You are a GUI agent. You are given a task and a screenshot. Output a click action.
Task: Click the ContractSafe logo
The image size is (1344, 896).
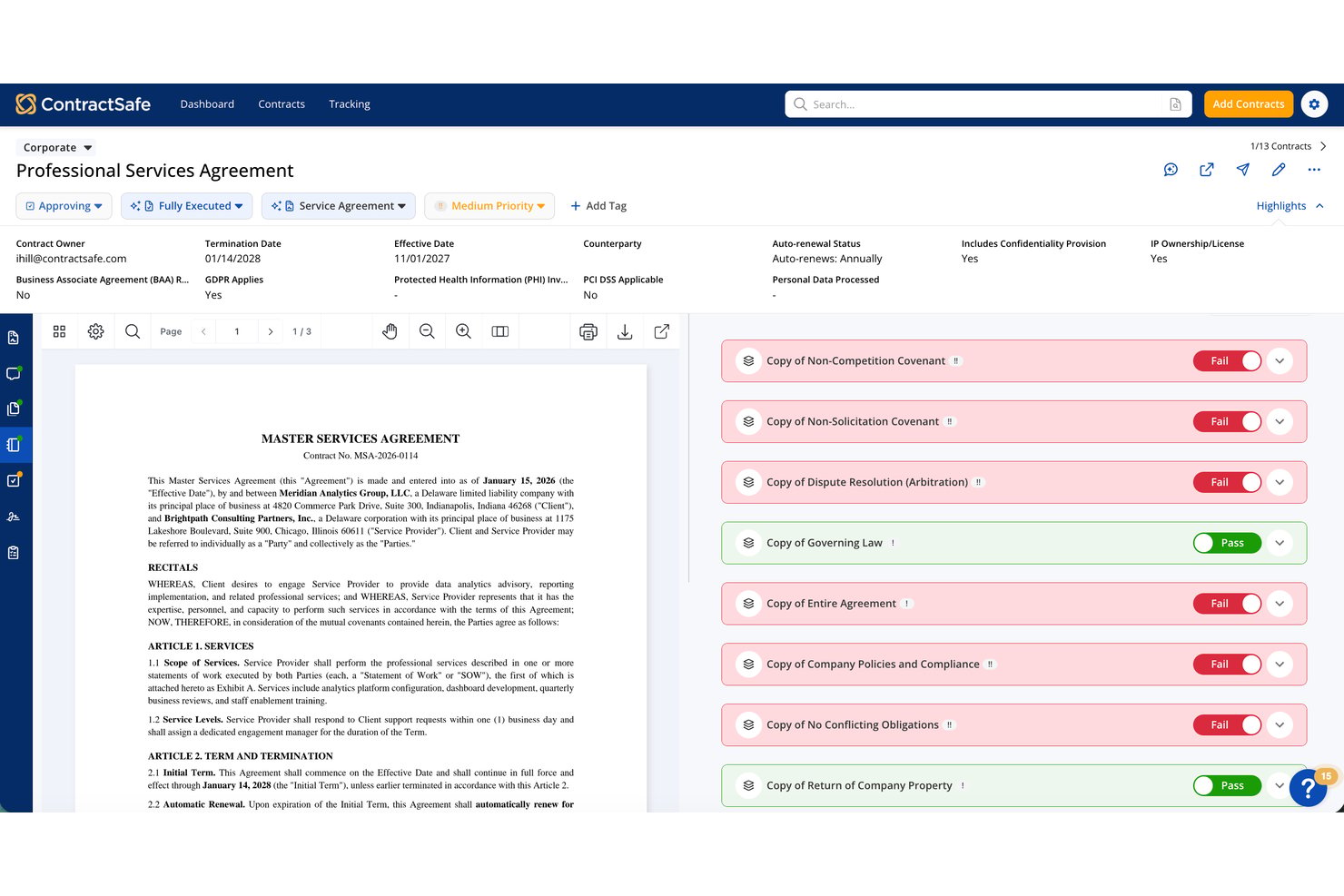pyautogui.click(x=83, y=104)
